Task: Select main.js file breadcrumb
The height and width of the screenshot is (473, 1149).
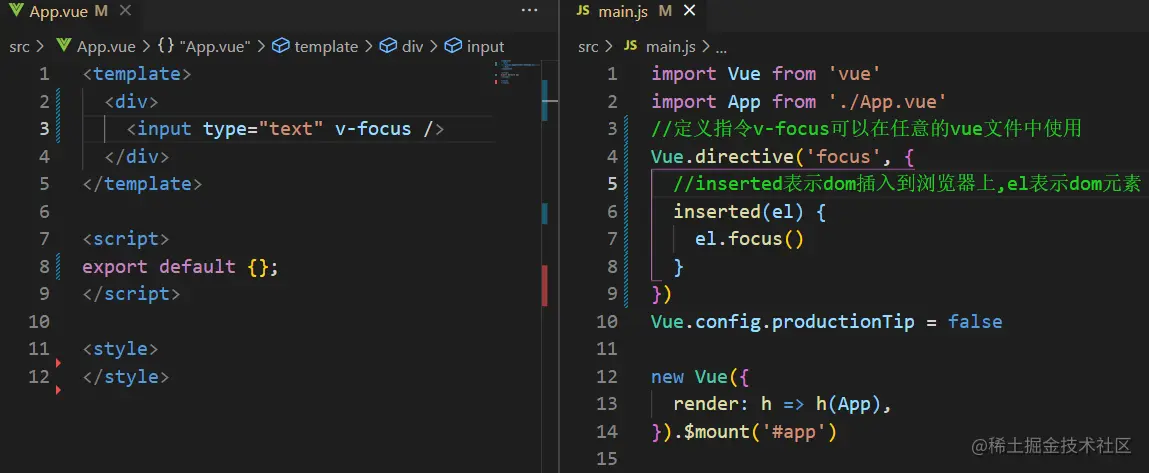Action: coord(670,46)
